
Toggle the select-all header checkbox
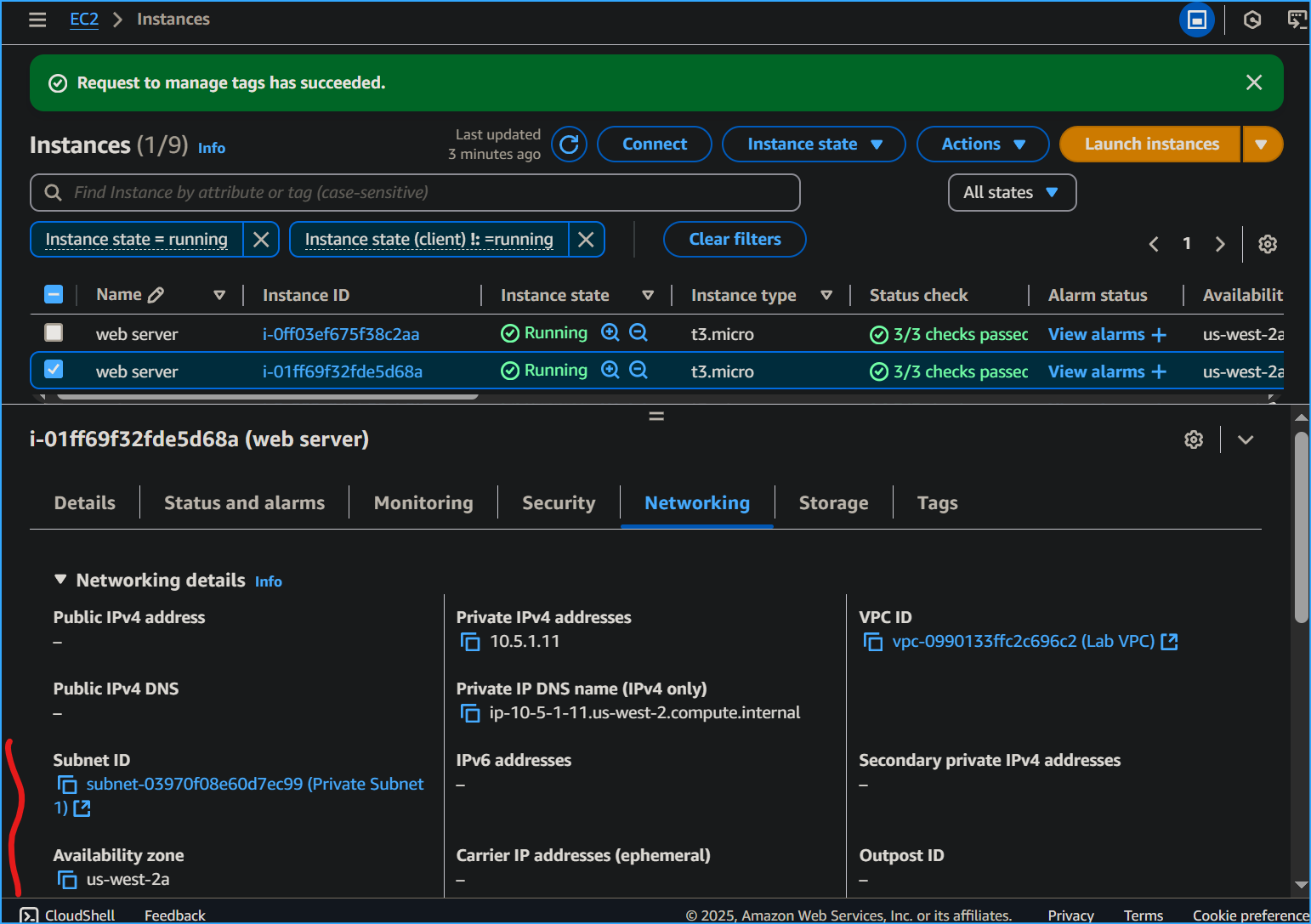54,295
